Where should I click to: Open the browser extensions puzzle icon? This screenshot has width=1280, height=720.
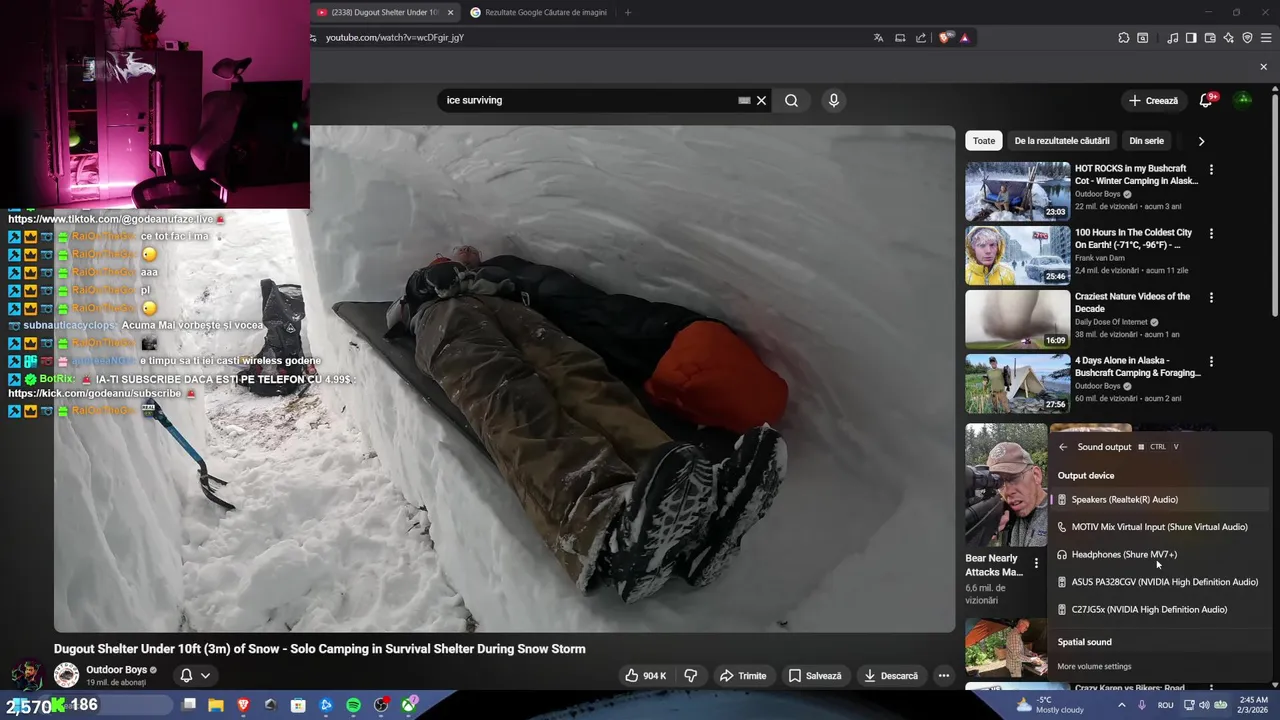click(x=1124, y=38)
